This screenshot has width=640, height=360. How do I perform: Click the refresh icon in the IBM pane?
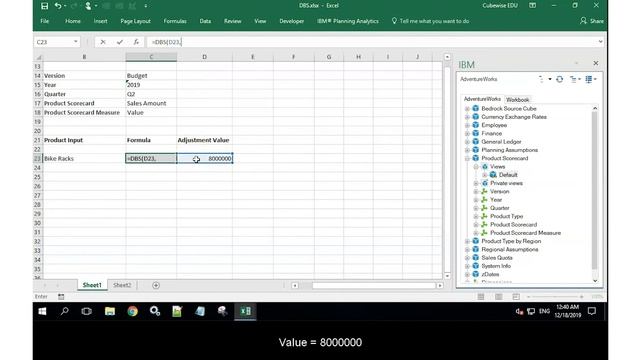(x=560, y=79)
